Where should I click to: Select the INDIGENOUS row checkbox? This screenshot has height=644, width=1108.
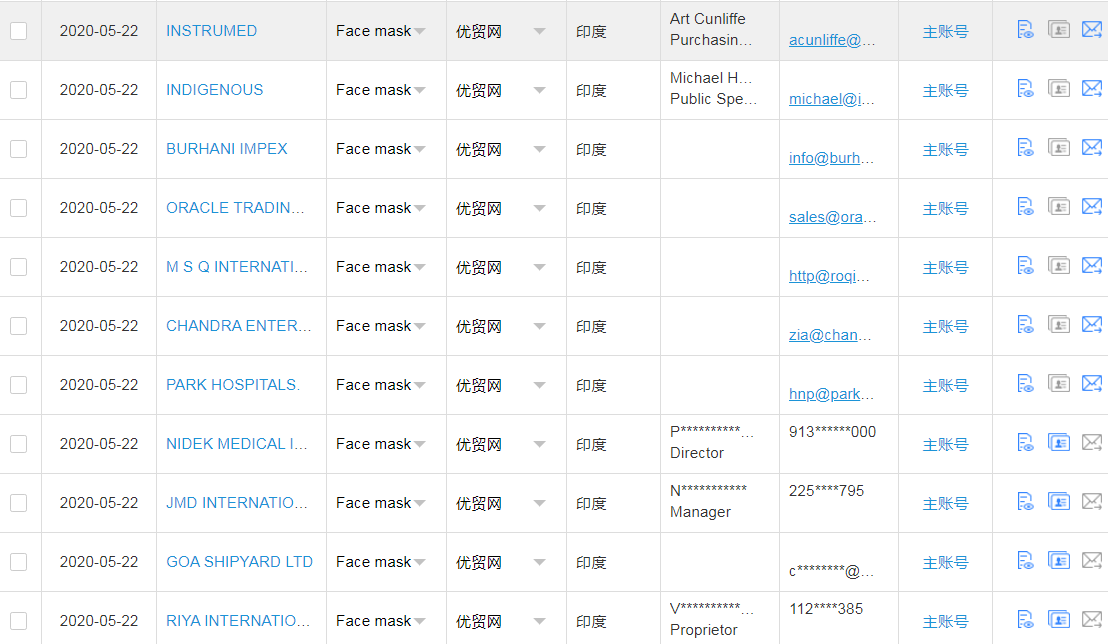(18, 90)
